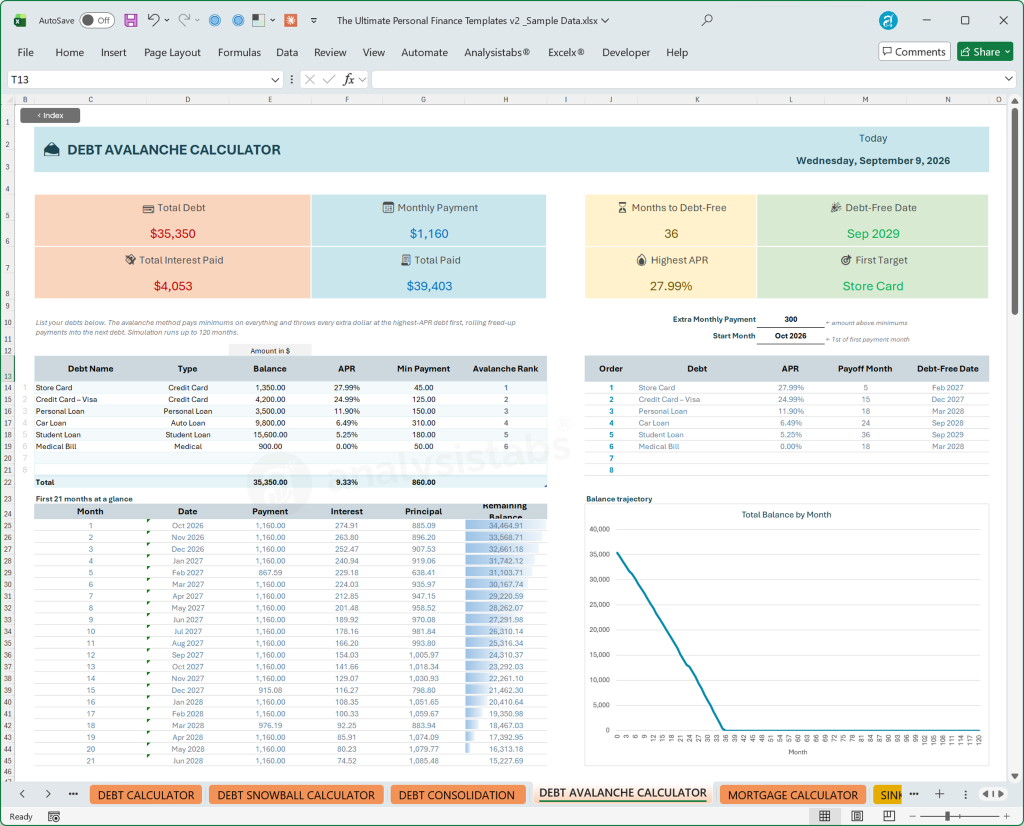
Task: Switch to Page Layout view icon in status bar
Action: 857,816
